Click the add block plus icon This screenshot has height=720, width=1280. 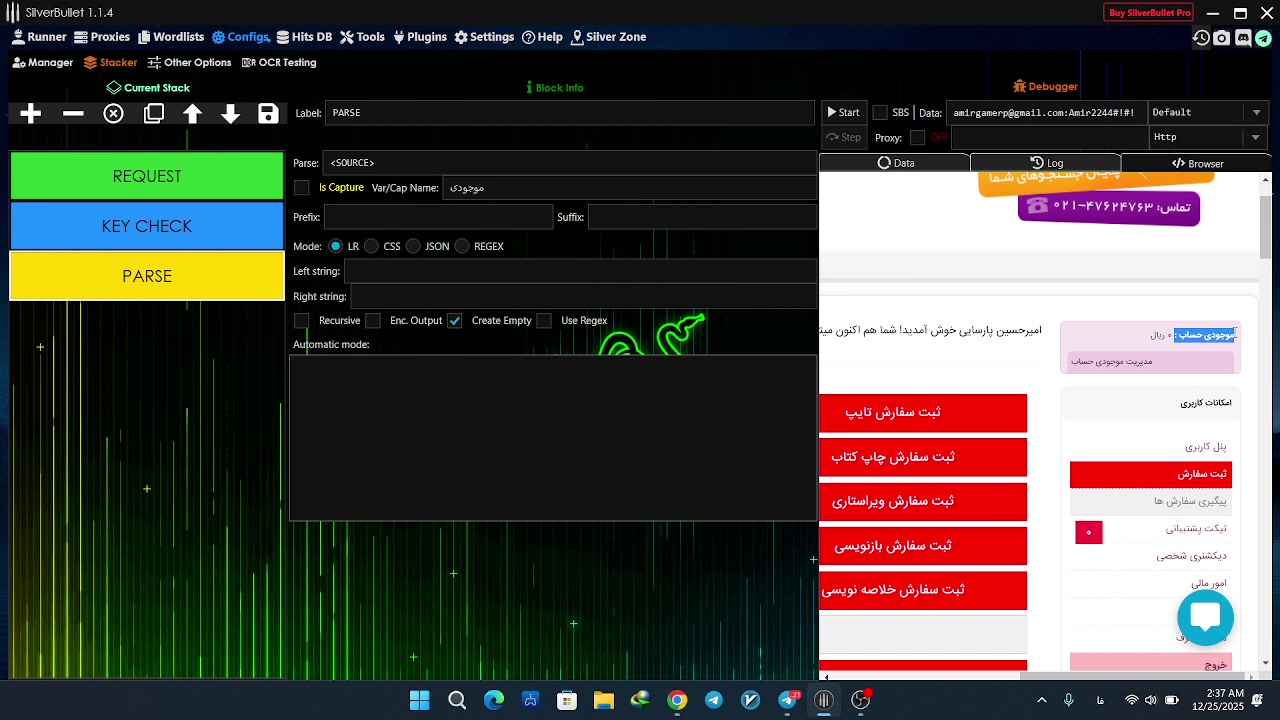coord(31,114)
